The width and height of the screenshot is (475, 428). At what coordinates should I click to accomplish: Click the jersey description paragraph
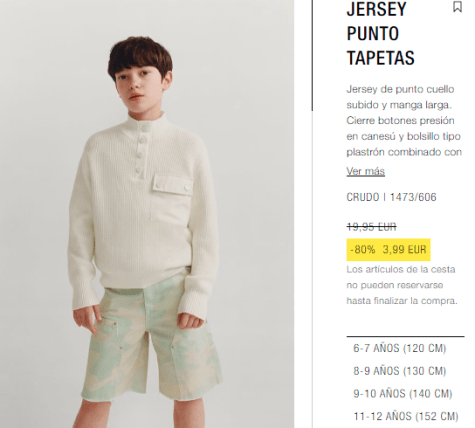[404, 121]
